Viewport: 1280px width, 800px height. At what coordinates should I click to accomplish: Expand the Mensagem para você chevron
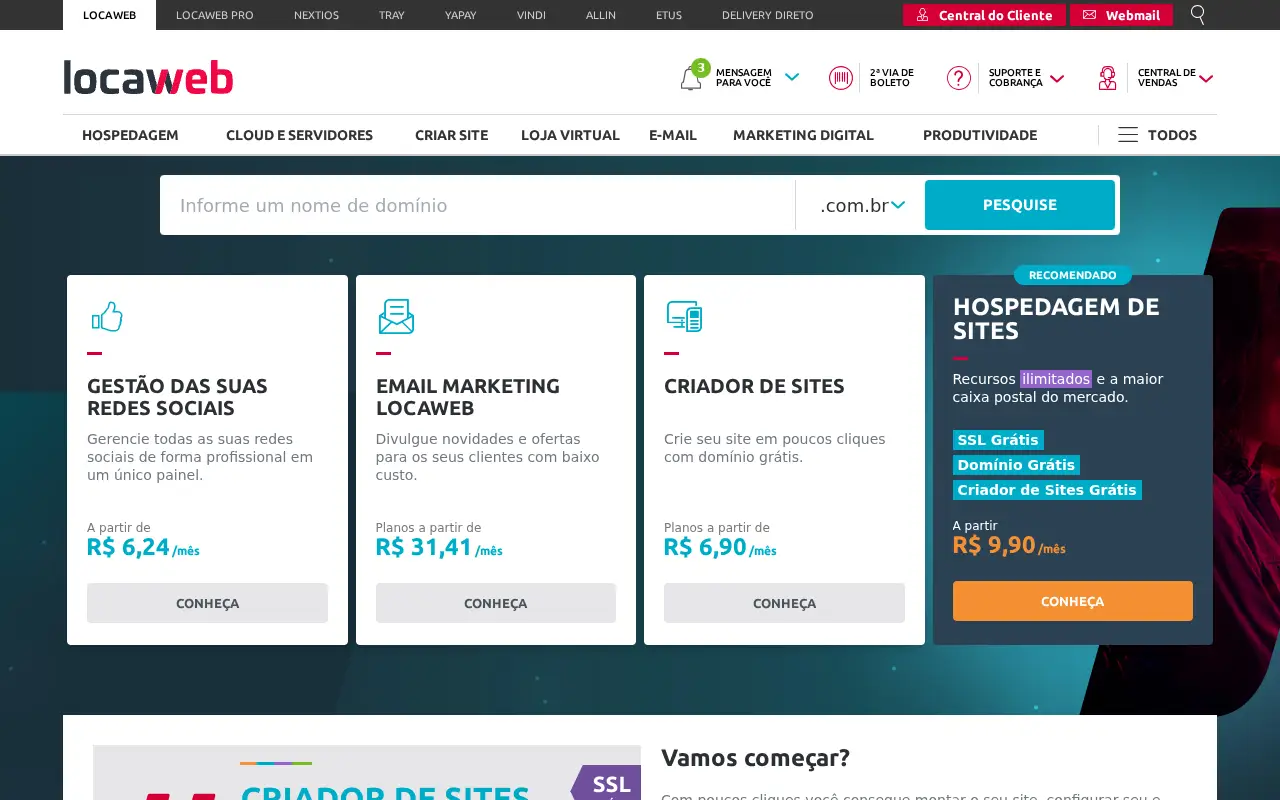pyautogui.click(x=792, y=77)
